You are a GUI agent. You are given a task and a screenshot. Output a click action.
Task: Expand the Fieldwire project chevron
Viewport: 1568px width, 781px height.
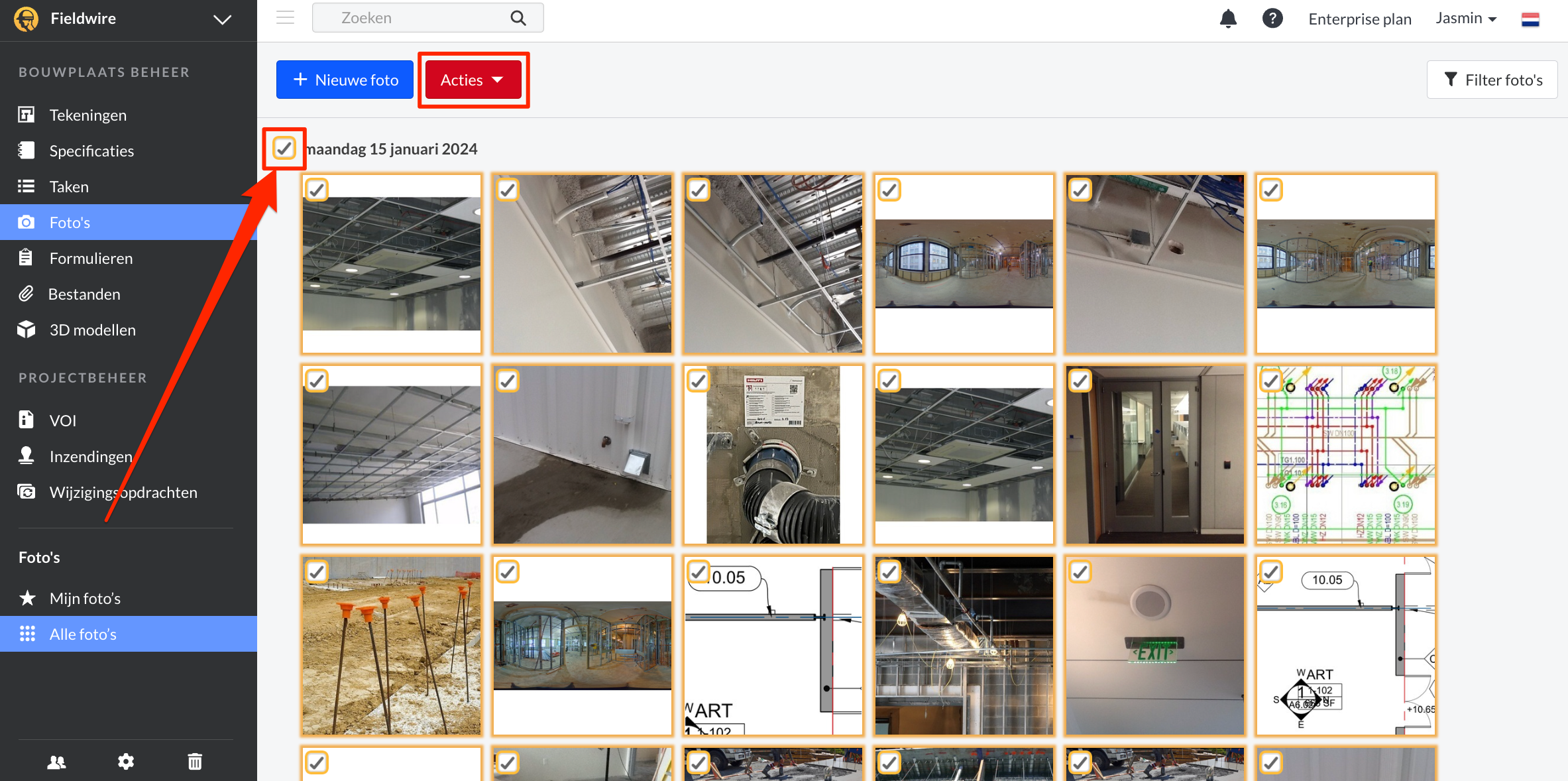click(223, 19)
